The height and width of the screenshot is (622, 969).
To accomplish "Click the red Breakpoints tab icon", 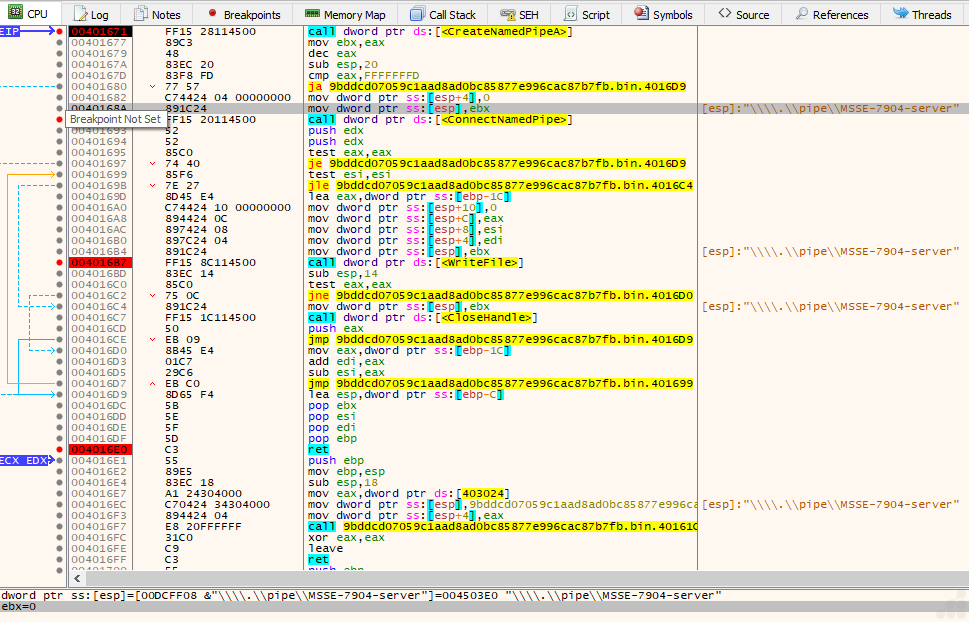I will point(212,14).
